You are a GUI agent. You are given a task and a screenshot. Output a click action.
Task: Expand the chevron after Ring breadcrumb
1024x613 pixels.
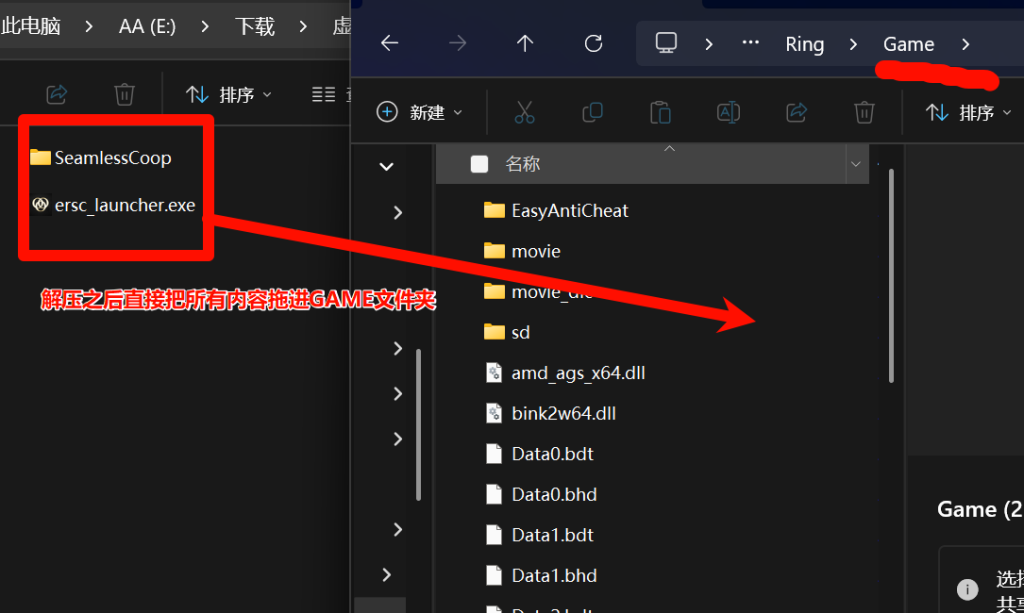tap(853, 44)
